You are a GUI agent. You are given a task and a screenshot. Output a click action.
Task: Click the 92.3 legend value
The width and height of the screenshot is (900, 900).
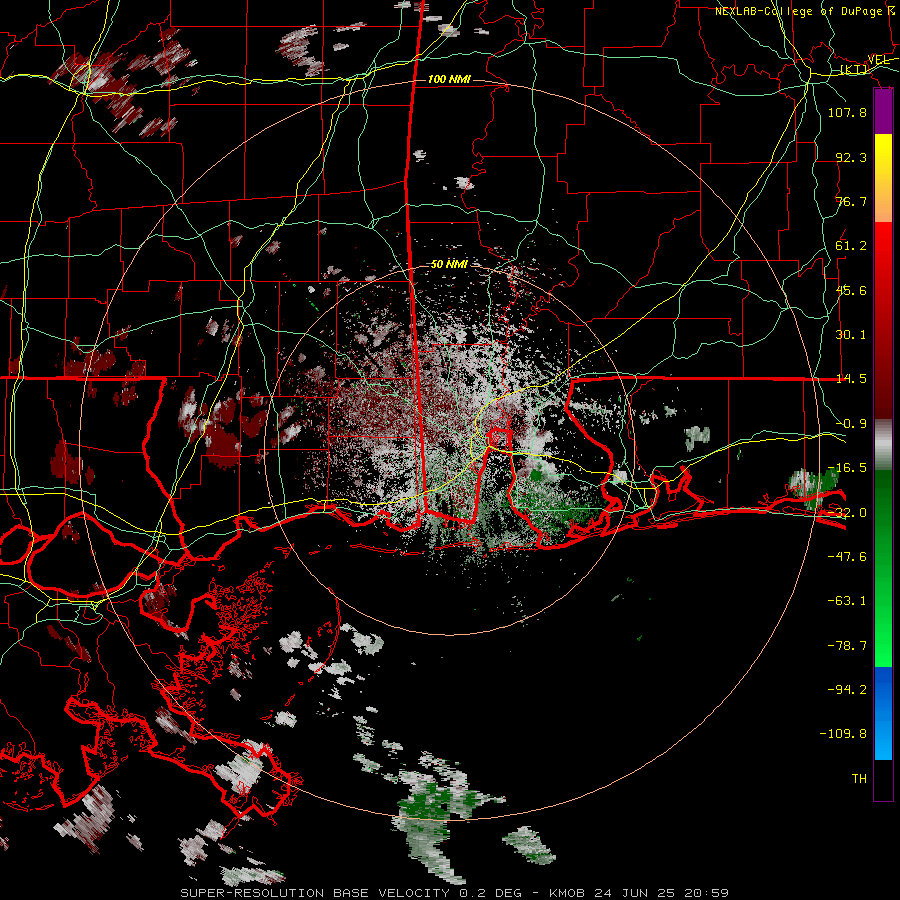coord(851,157)
